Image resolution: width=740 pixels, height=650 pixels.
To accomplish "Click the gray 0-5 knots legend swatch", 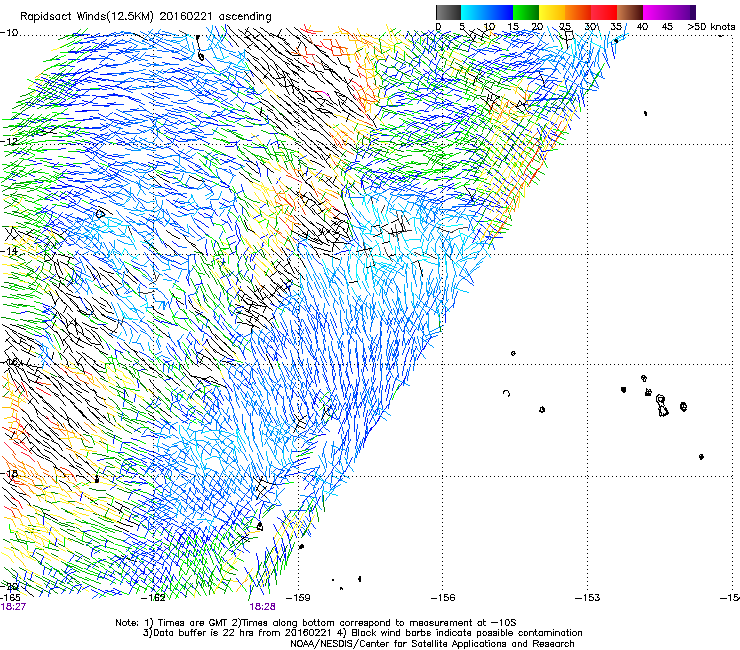I will click(448, 12).
